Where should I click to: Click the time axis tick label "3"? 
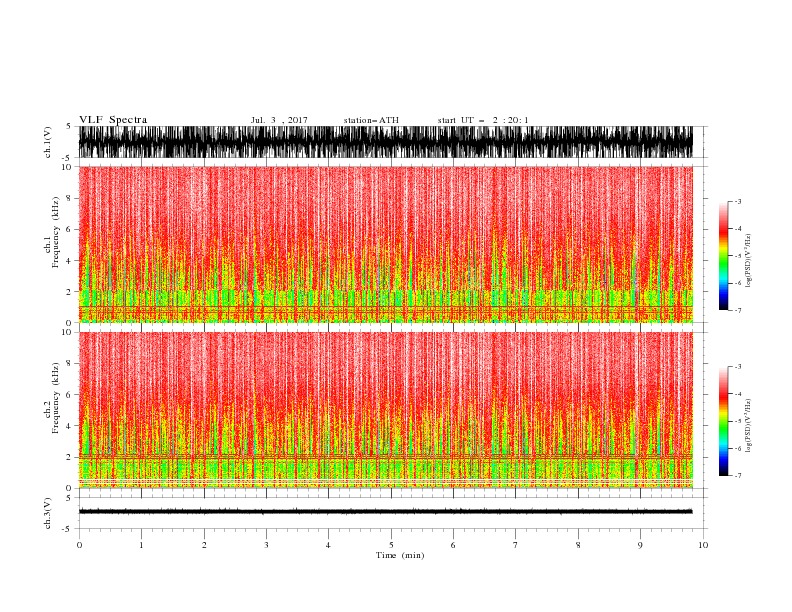[x=266, y=545]
